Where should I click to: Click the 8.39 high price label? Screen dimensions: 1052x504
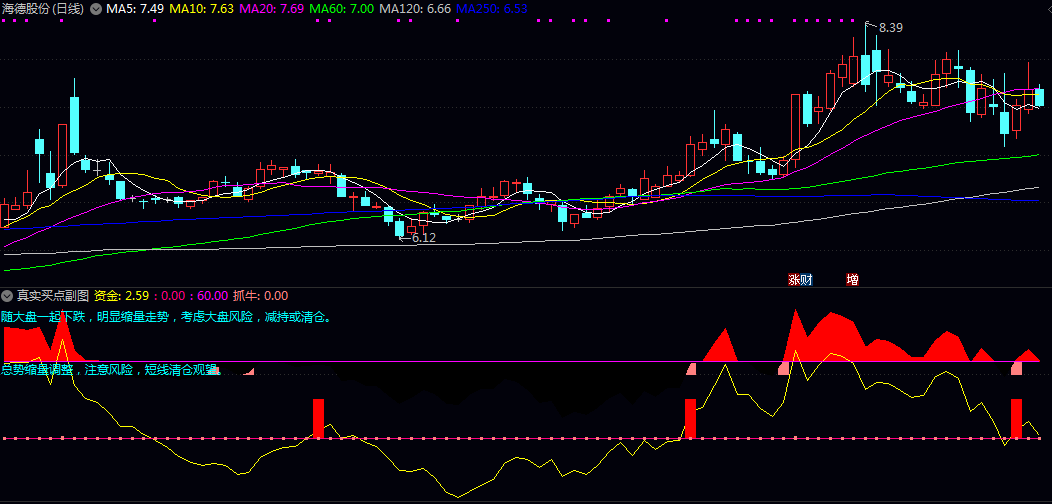click(x=890, y=28)
